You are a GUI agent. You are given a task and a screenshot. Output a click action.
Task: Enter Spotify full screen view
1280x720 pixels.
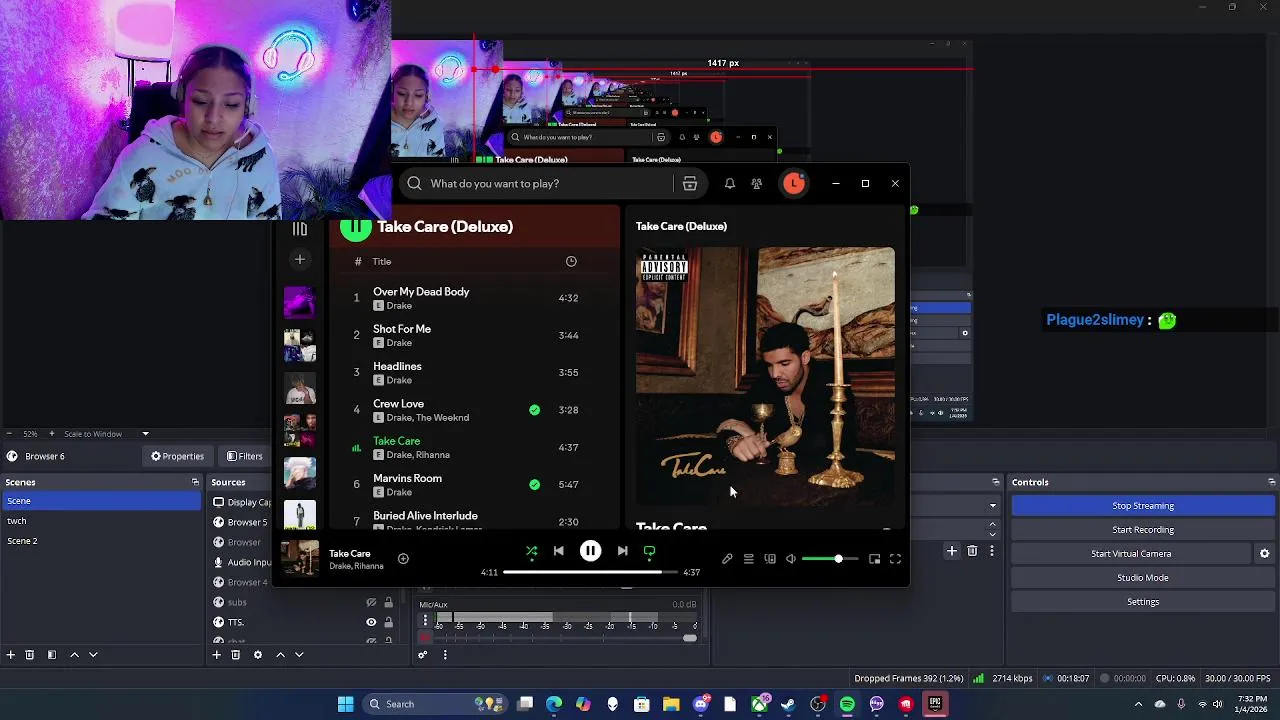click(x=895, y=559)
